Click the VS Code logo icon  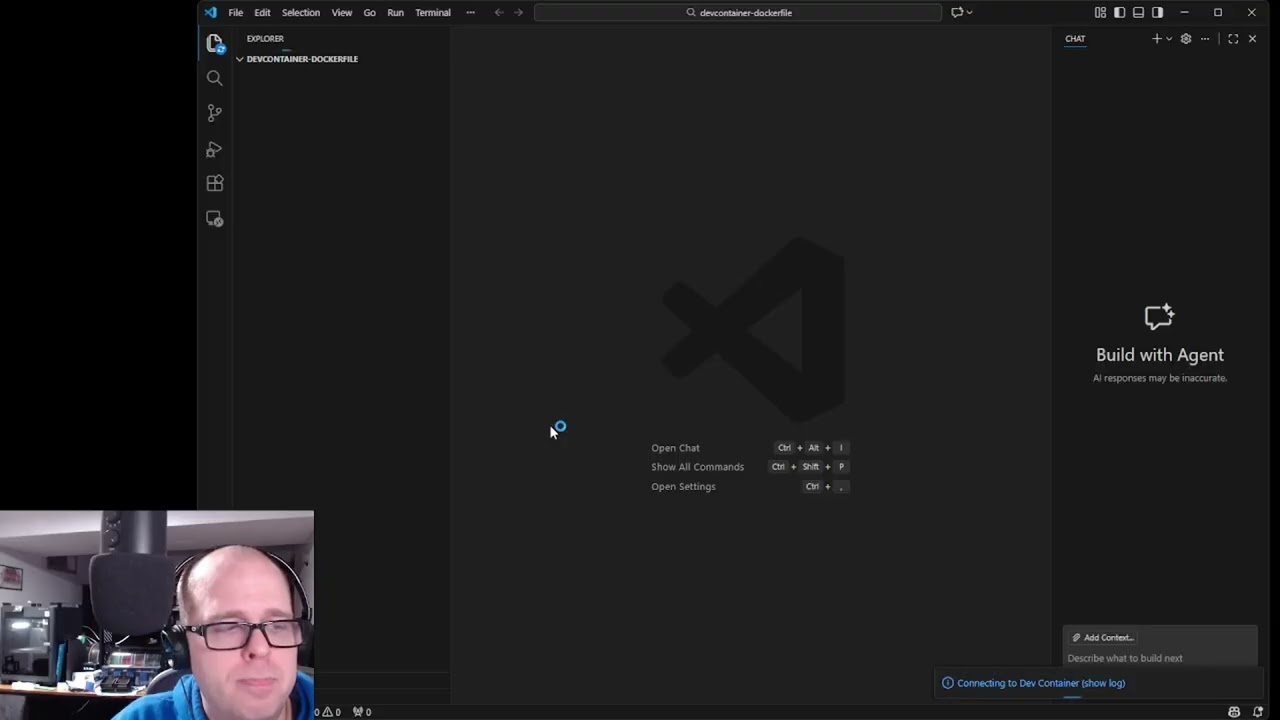[x=210, y=12]
